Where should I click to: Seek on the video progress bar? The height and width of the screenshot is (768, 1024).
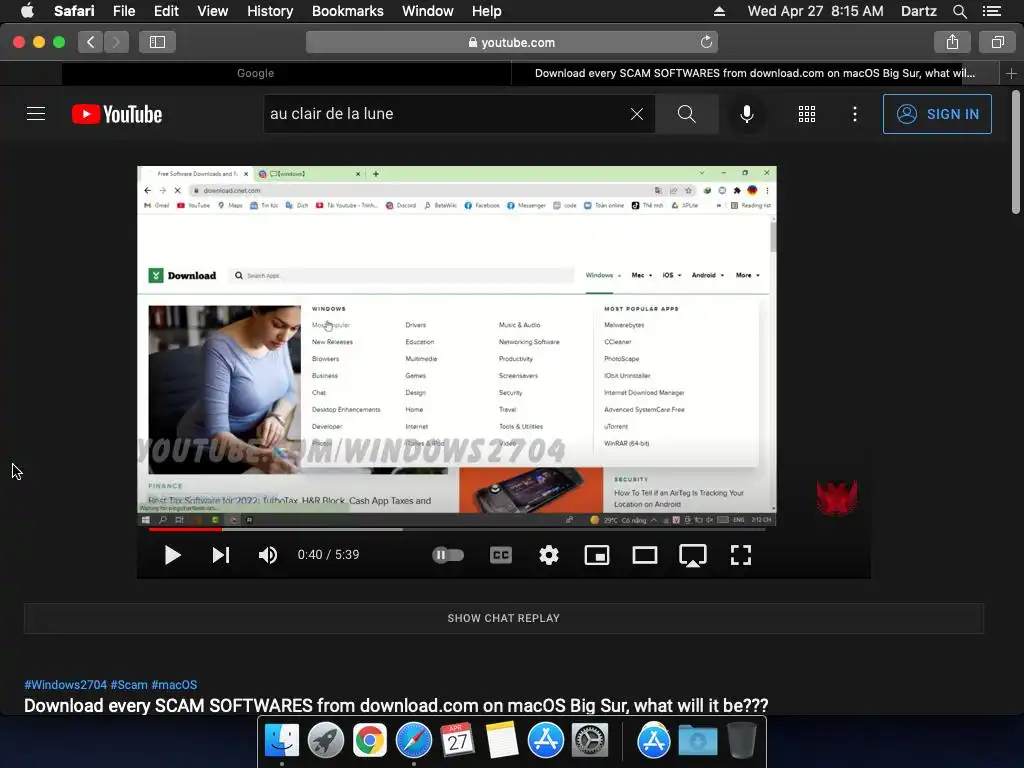(456, 530)
